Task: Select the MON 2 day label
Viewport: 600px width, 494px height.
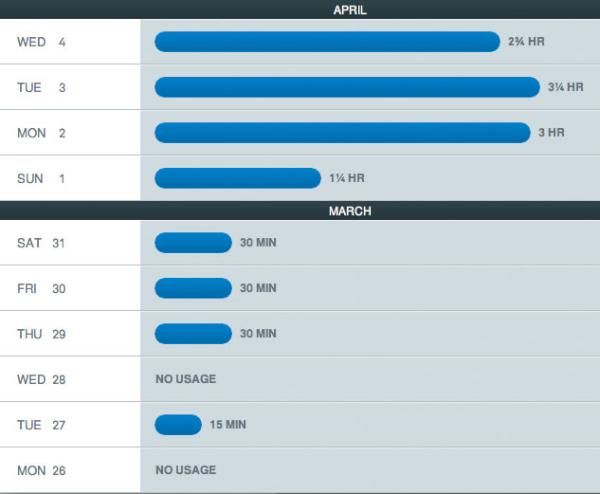Action: (x=41, y=133)
